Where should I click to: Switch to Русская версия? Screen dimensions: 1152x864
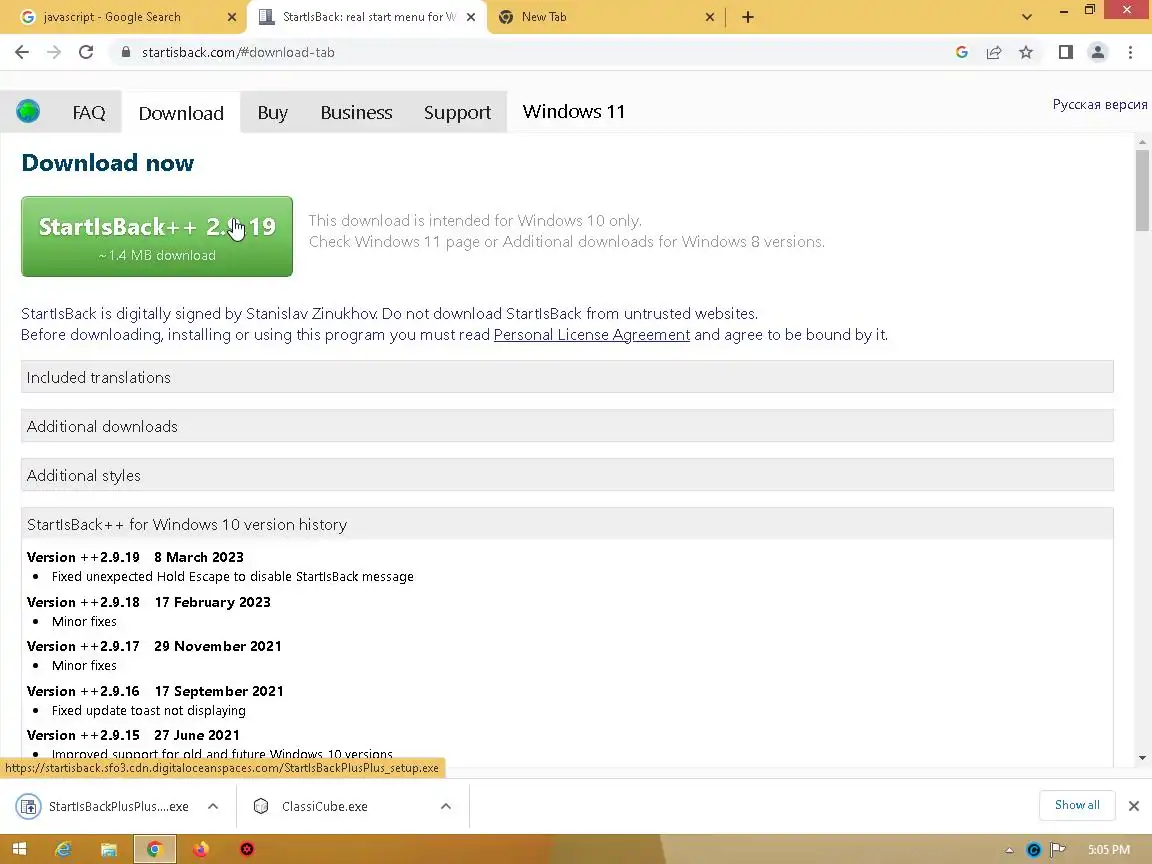[1099, 104]
